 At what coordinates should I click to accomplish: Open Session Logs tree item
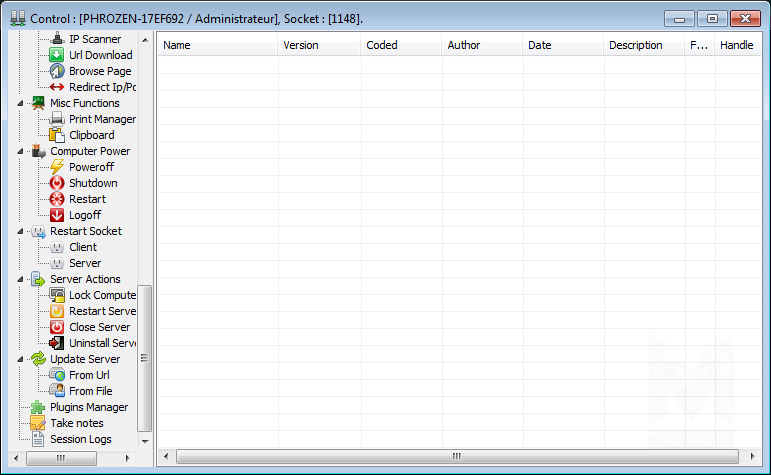[x=80, y=439]
